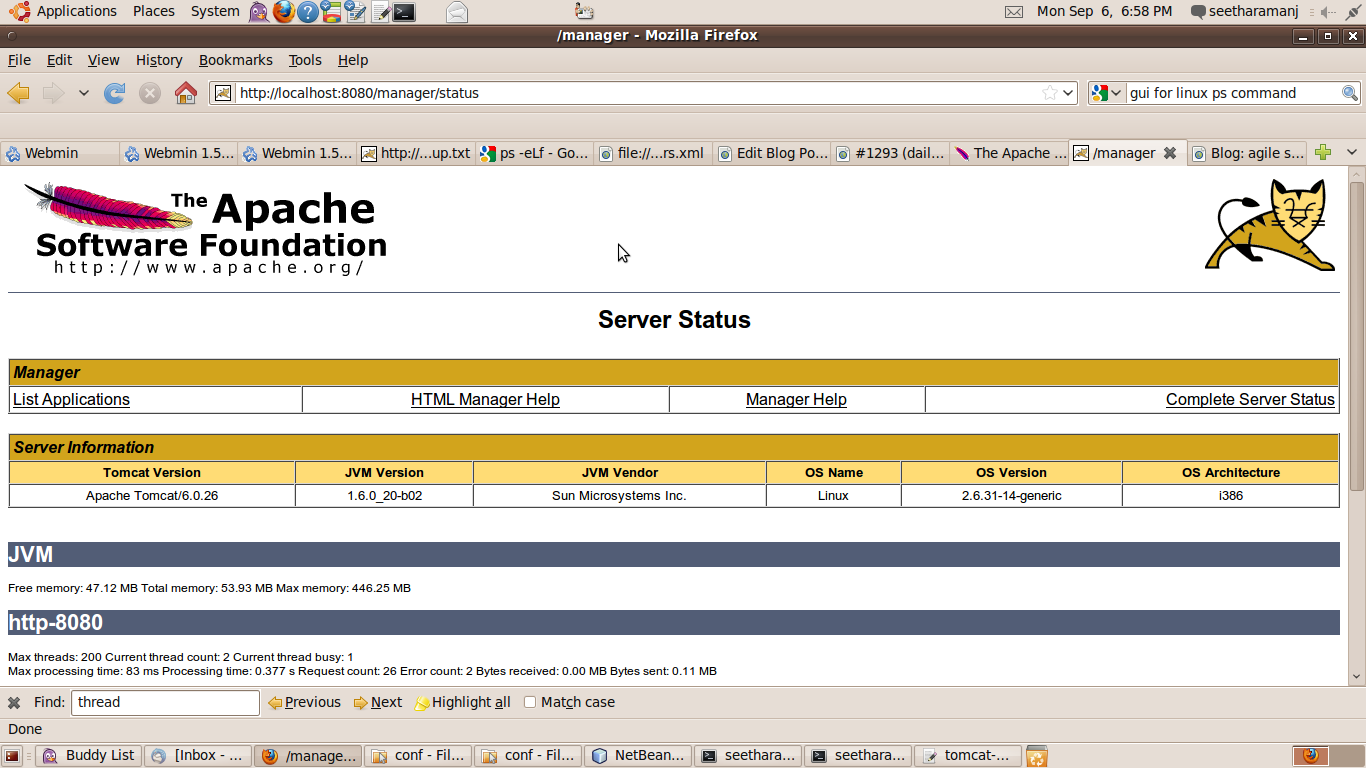The height and width of the screenshot is (768, 1366).
Task: Open the seetharamanj user menu
Action: click(x=1245, y=11)
